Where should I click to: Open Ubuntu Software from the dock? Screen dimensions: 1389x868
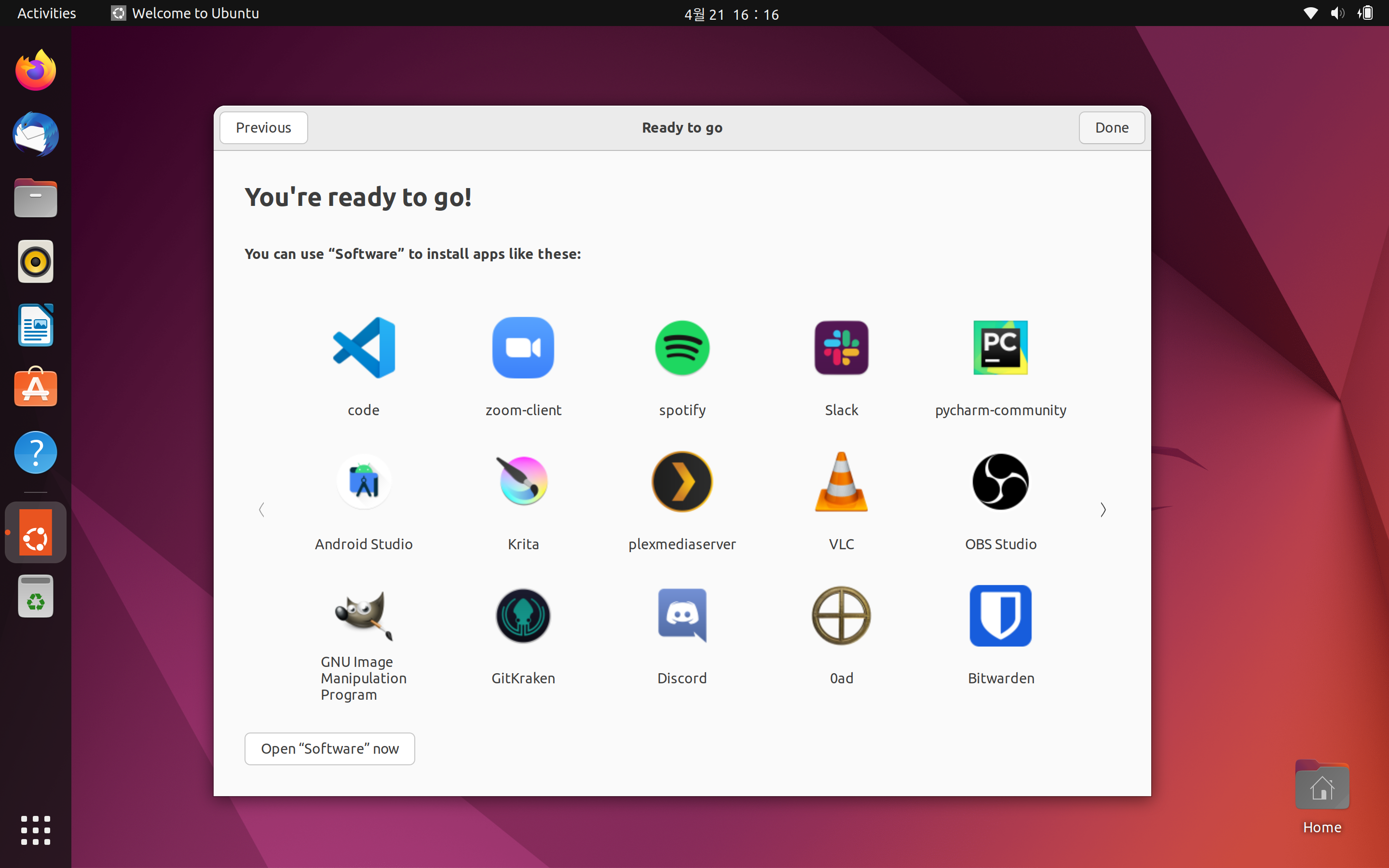36,387
